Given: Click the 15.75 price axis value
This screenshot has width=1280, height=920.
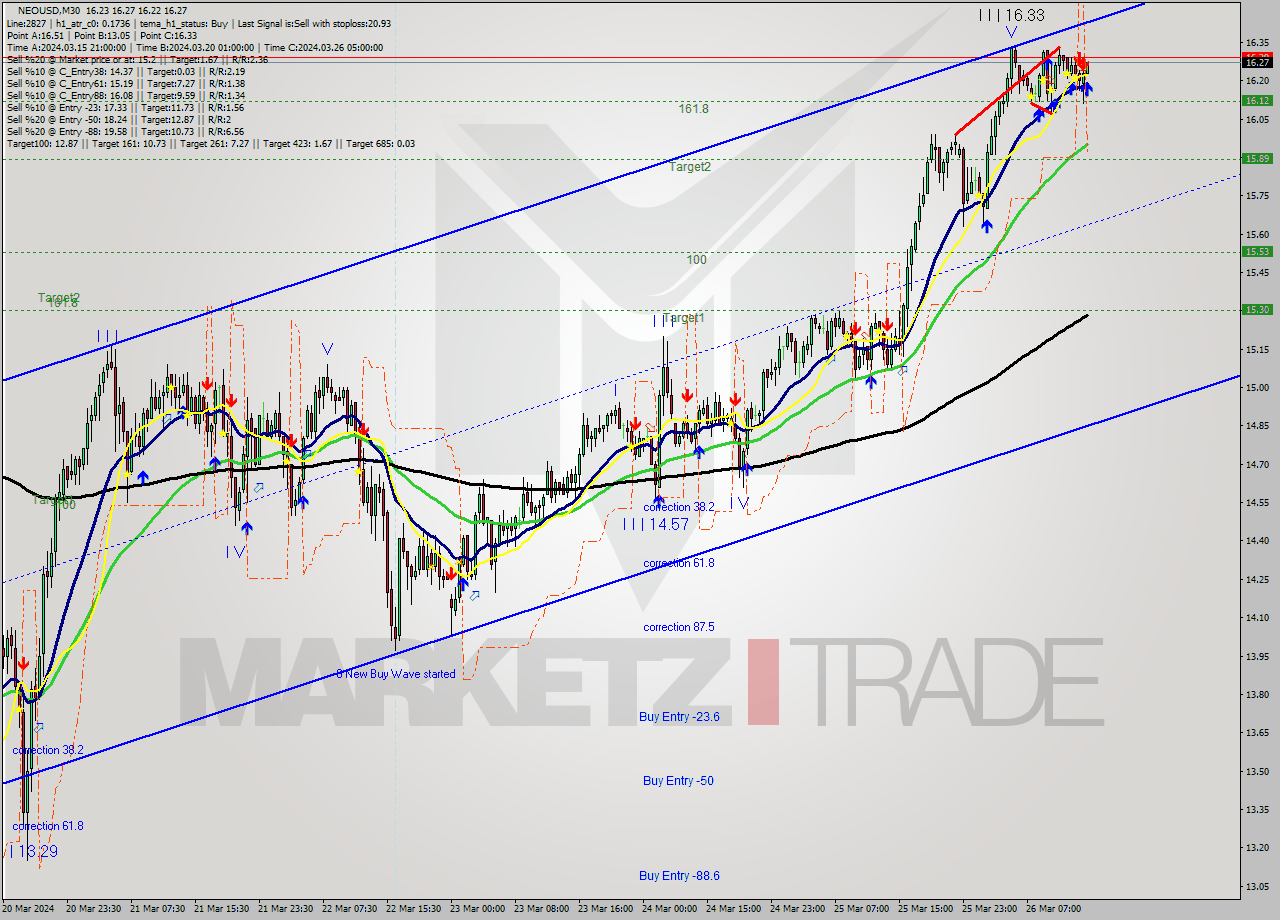Looking at the screenshot, I should click(x=1257, y=196).
